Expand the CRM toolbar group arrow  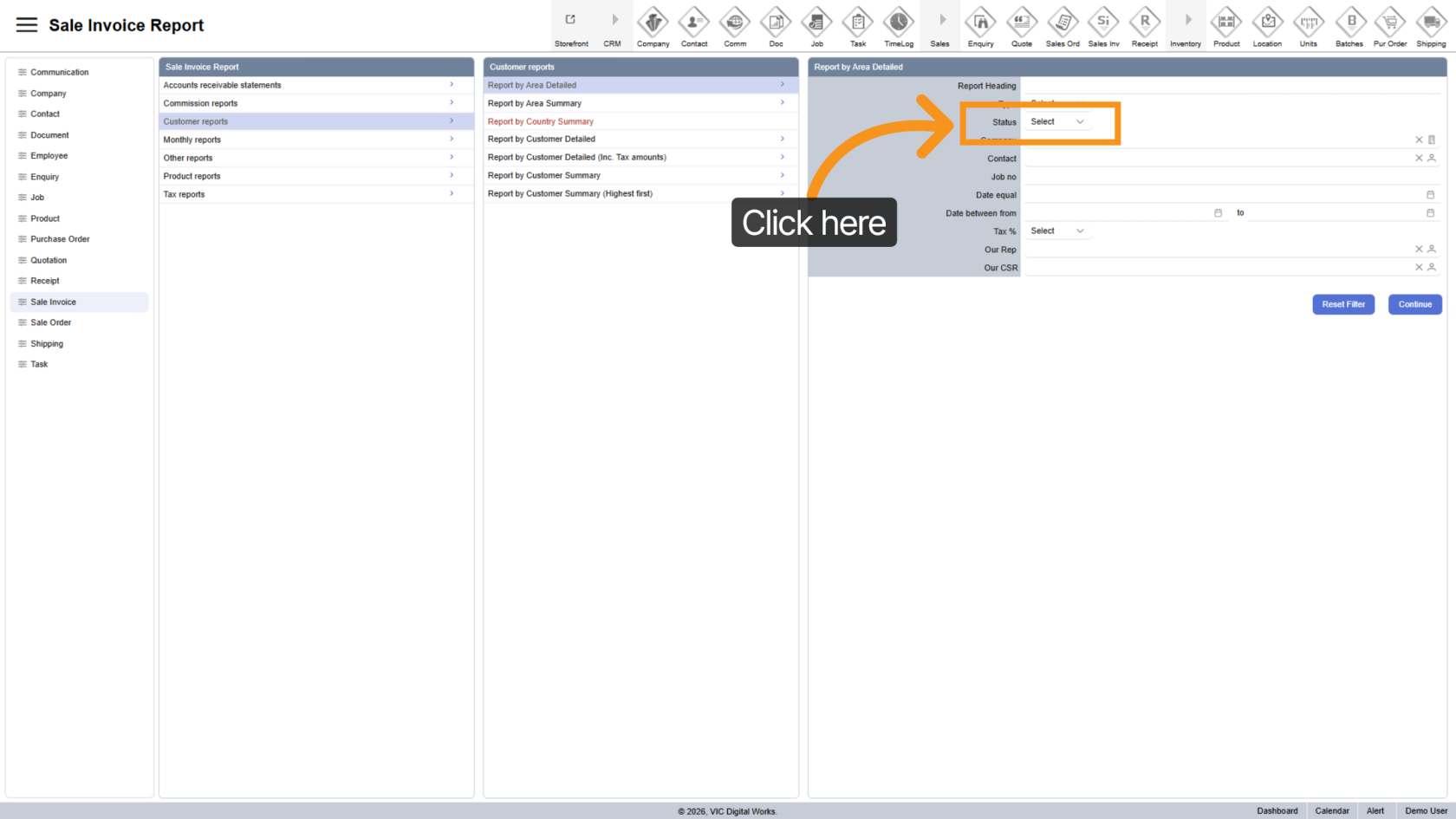point(614,20)
